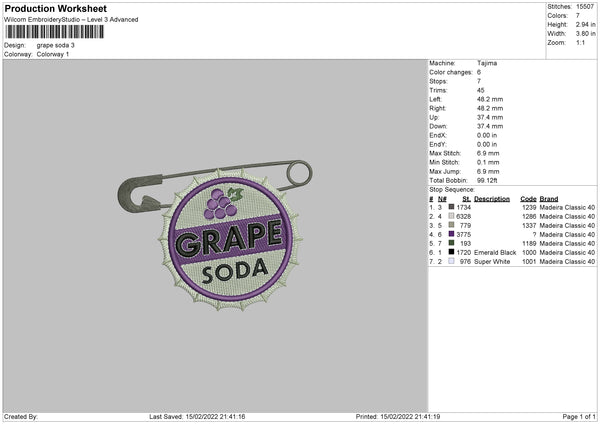The height and width of the screenshot is (424, 600).
Task: Click the Zoom value 1:1
Action: point(580,42)
